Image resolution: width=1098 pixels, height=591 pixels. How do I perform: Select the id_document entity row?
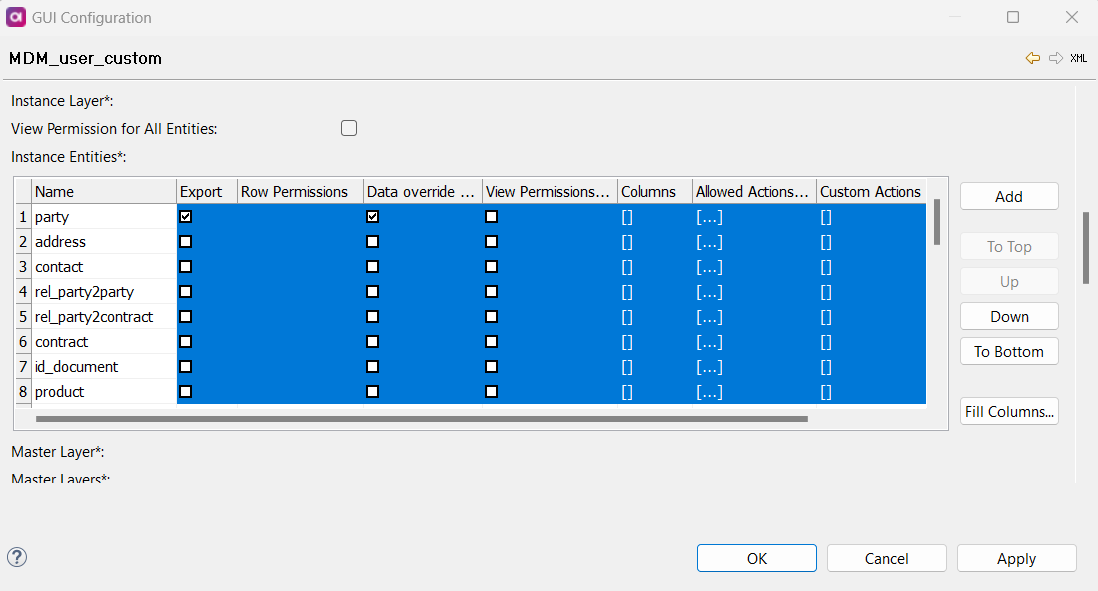pyautogui.click(x=90, y=366)
